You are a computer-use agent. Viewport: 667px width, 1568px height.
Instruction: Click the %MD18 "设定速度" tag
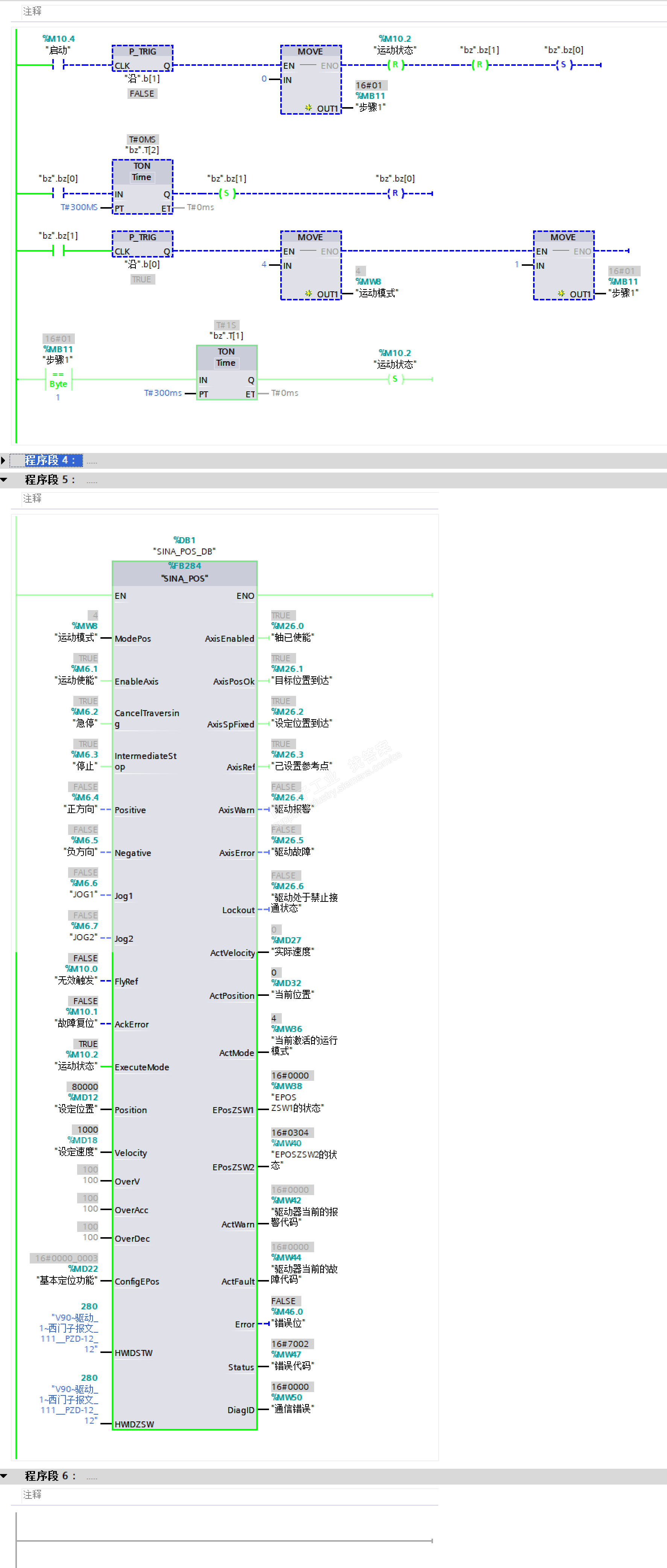76,1145
